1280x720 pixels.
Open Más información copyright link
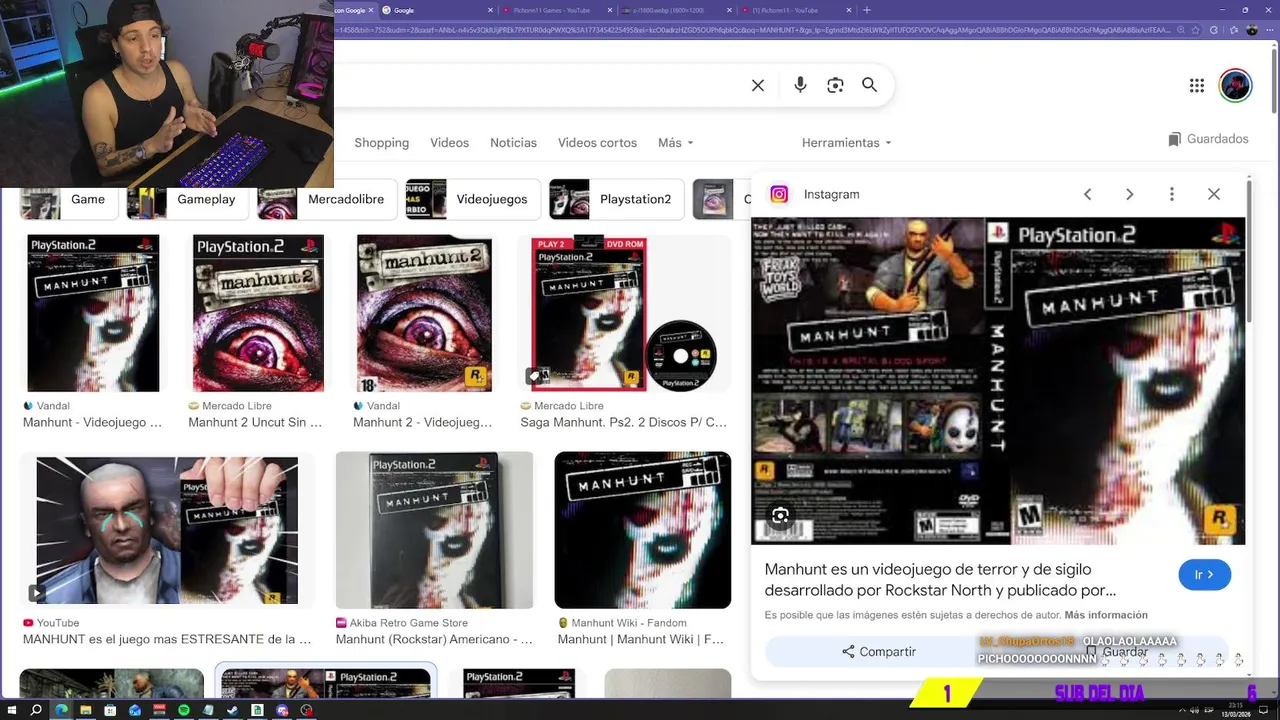[x=1106, y=615]
